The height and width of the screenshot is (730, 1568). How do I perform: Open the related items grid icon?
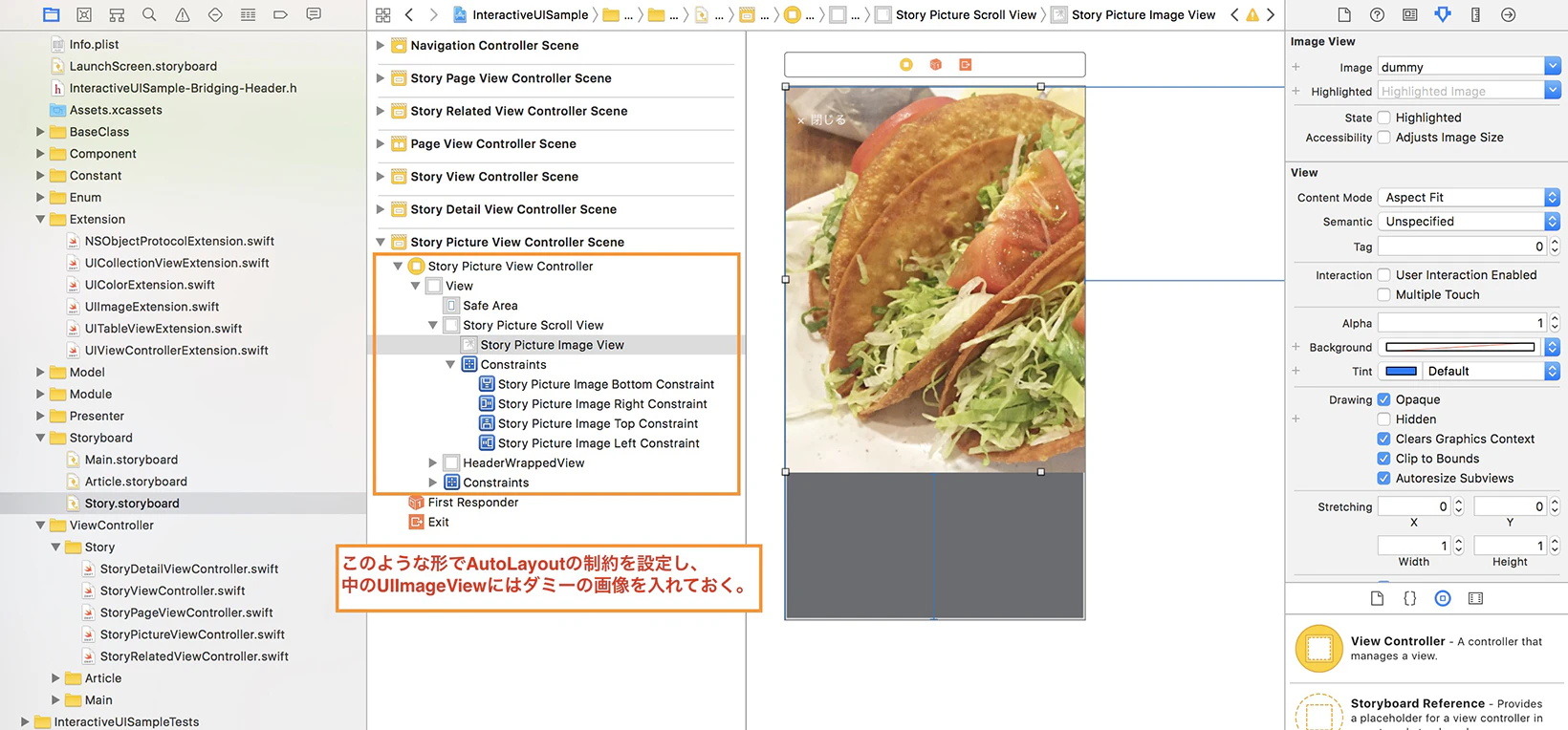click(382, 14)
